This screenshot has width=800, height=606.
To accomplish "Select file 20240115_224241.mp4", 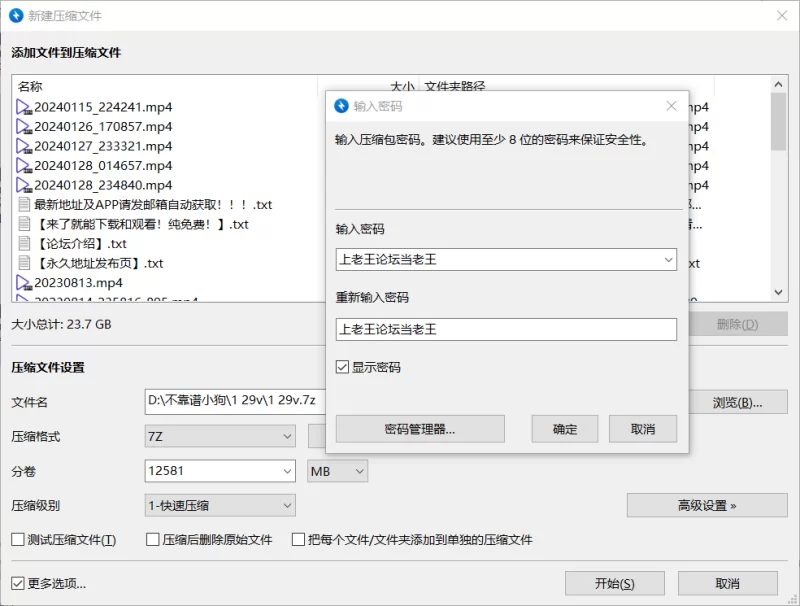I will pos(103,107).
